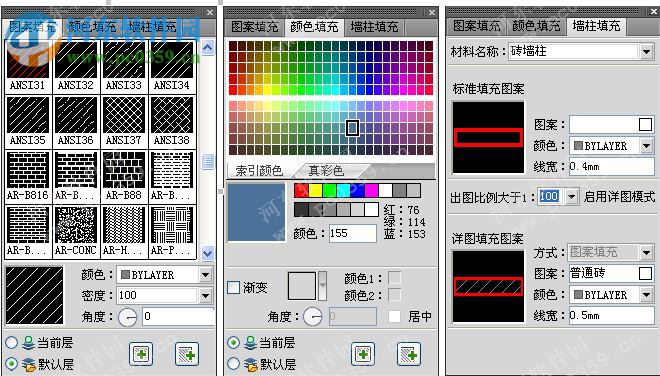Click the 颜色1 gradient swatch
The width and height of the screenshot is (660, 376).
(394, 278)
